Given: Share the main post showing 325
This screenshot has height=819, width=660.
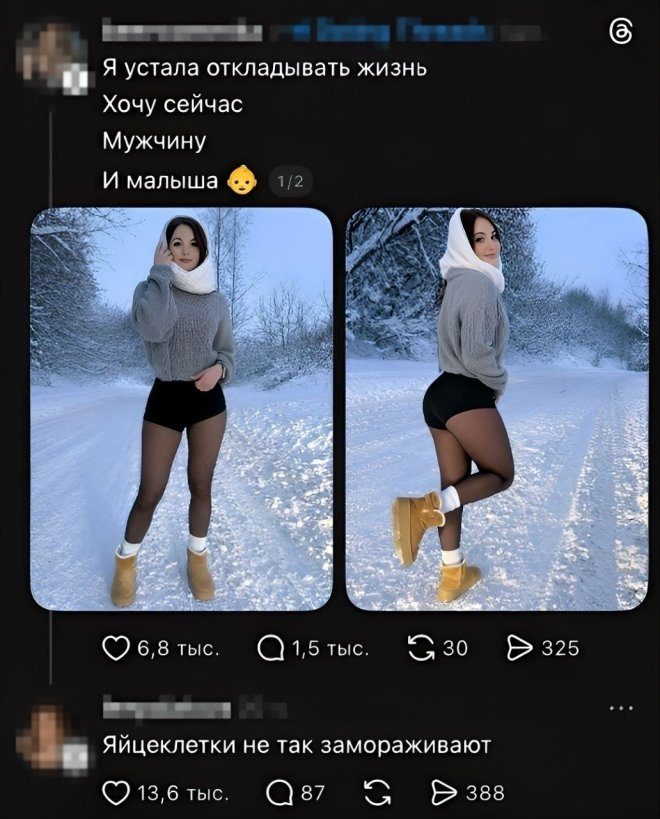Looking at the screenshot, I should click(x=521, y=648).
